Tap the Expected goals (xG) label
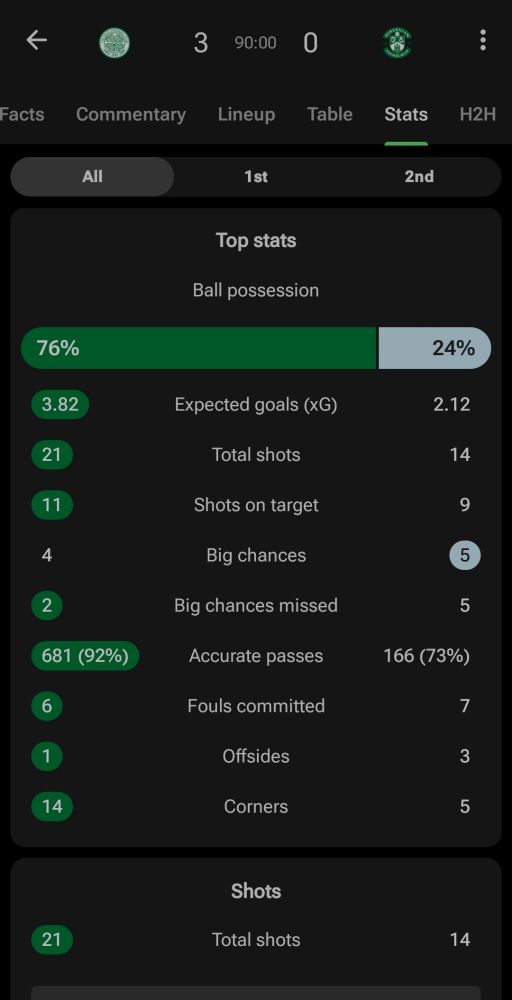Image resolution: width=512 pixels, height=1000 pixels. tap(256, 404)
